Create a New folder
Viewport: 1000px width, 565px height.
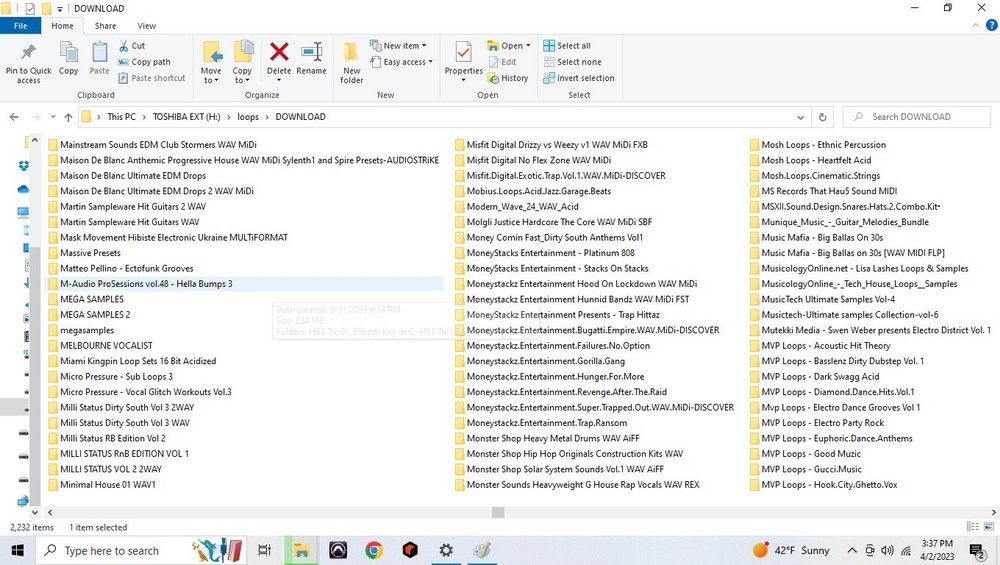click(351, 62)
